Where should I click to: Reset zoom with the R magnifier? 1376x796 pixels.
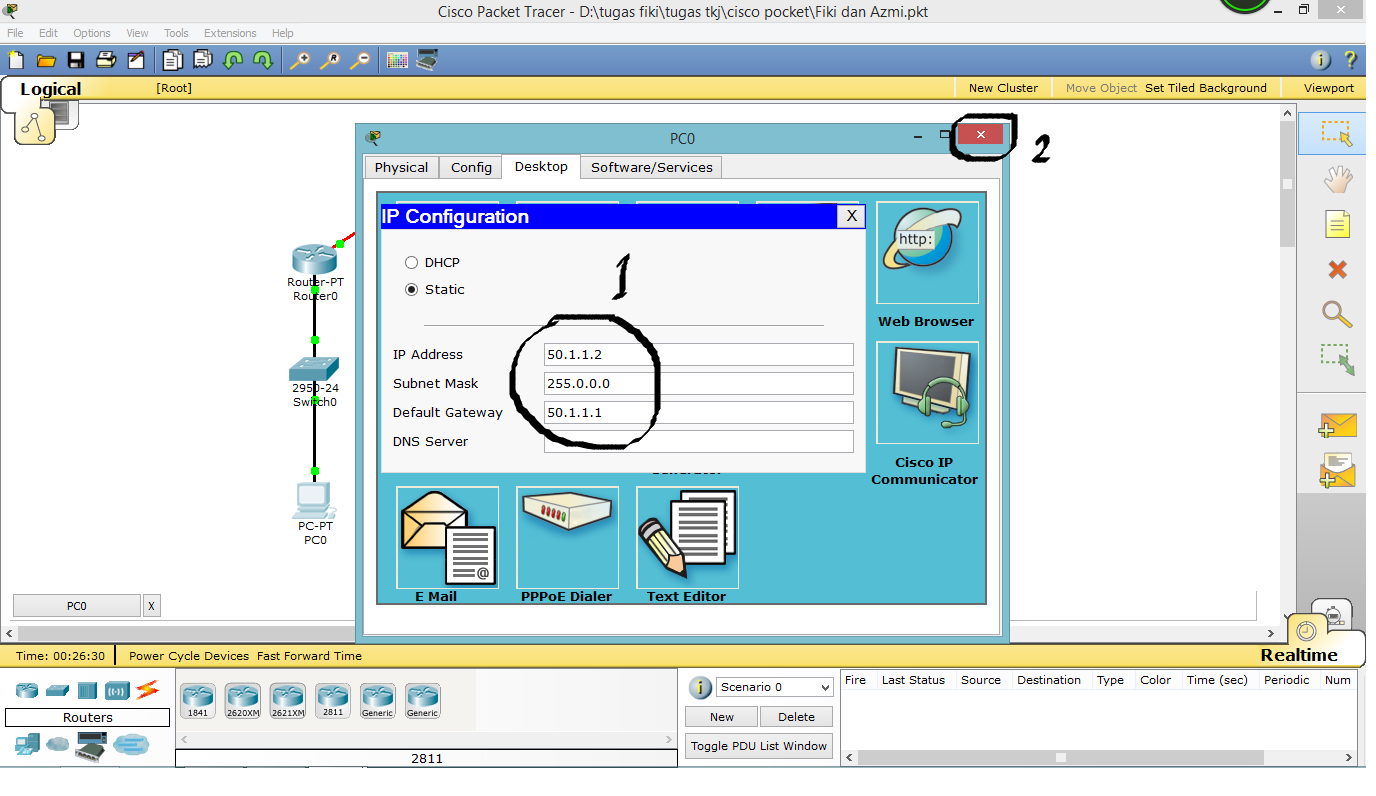point(329,60)
